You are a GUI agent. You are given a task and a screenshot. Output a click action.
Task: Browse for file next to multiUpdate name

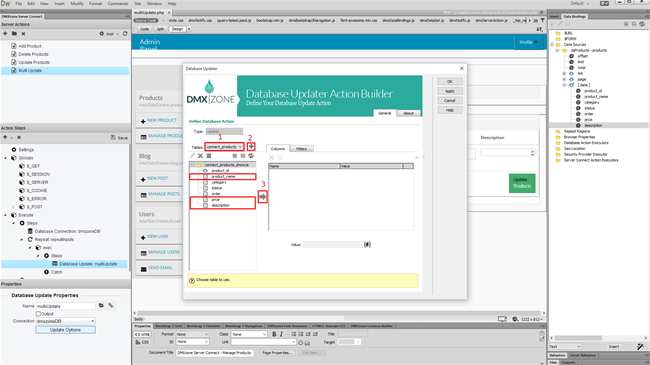click(101, 306)
